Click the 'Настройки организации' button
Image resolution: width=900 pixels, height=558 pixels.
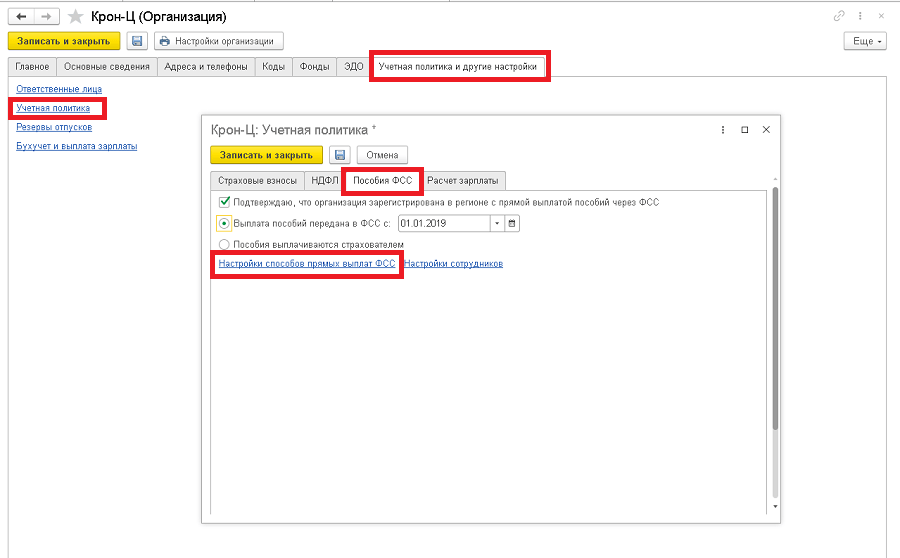click(x=219, y=41)
